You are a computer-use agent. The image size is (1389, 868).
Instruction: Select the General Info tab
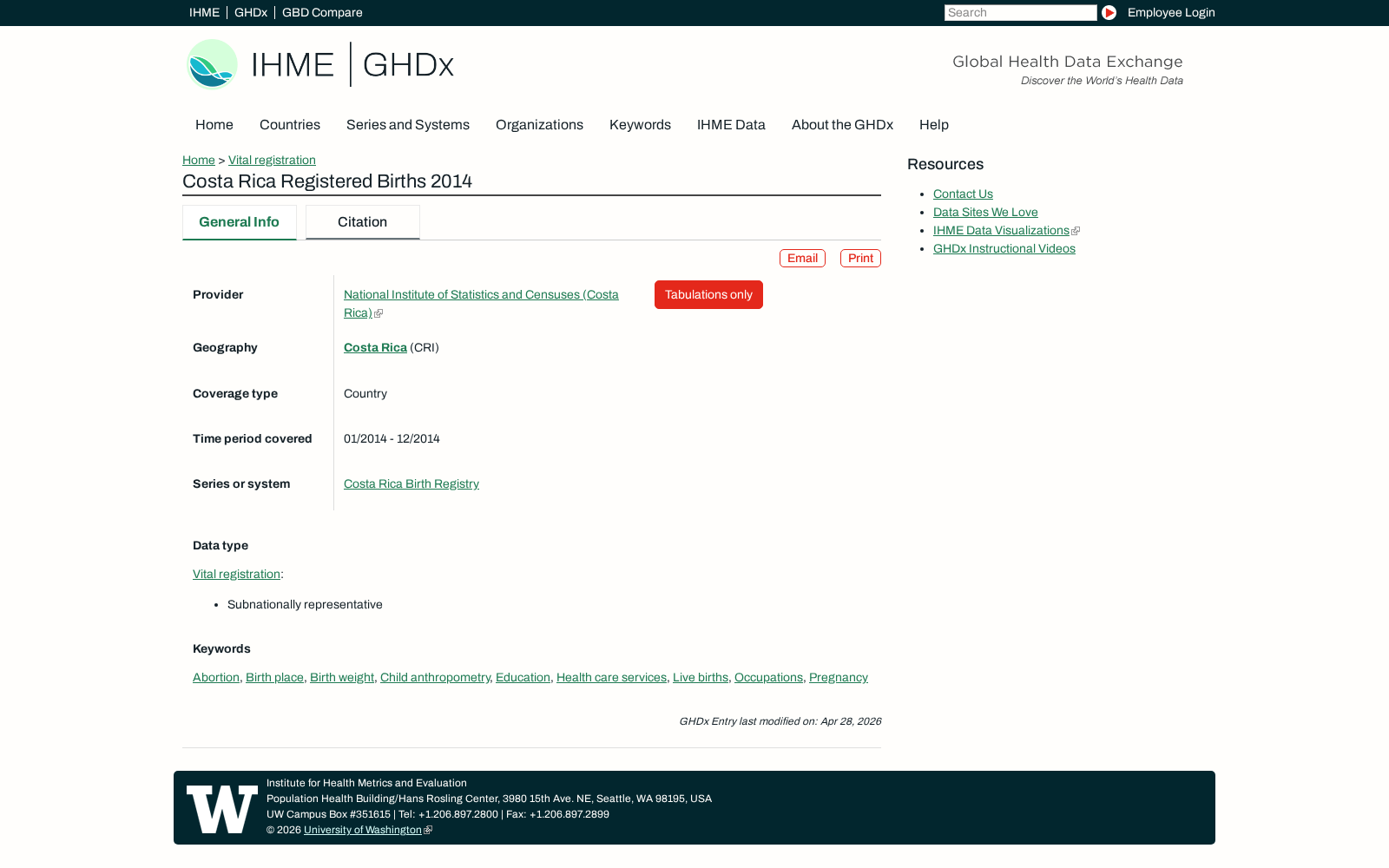pyautogui.click(x=239, y=222)
